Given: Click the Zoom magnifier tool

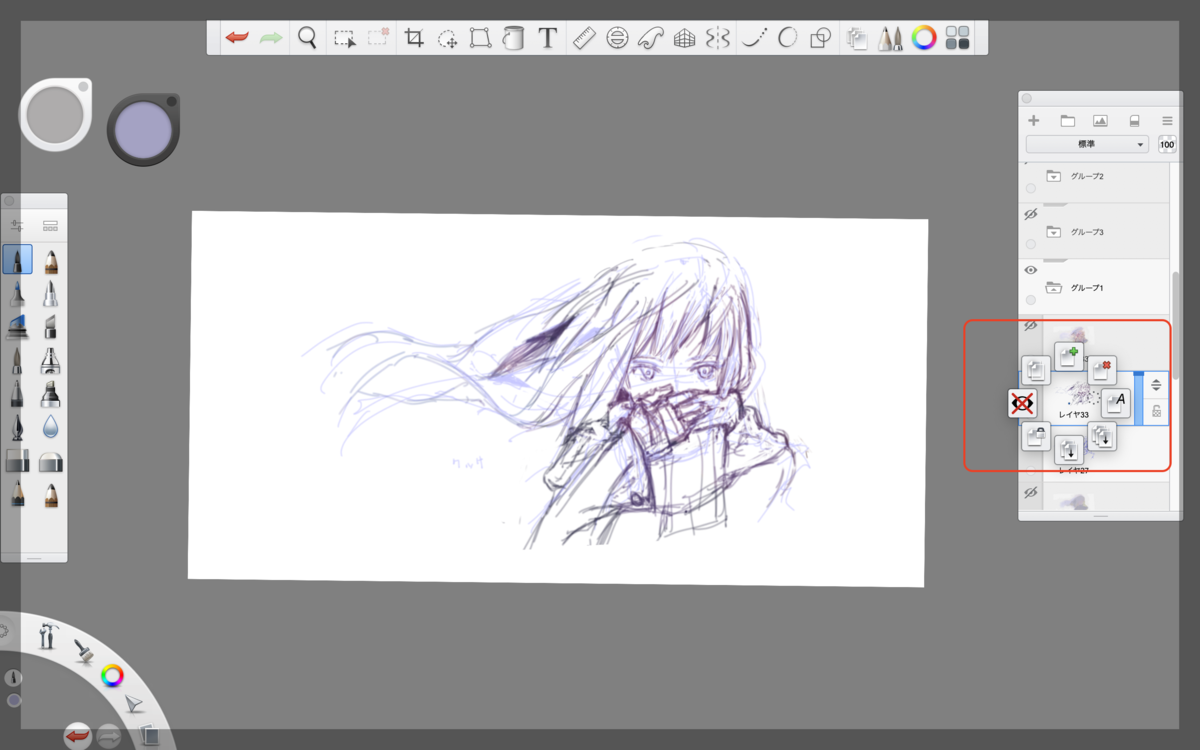Looking at the screenshot, I should (x=307, y=38).
